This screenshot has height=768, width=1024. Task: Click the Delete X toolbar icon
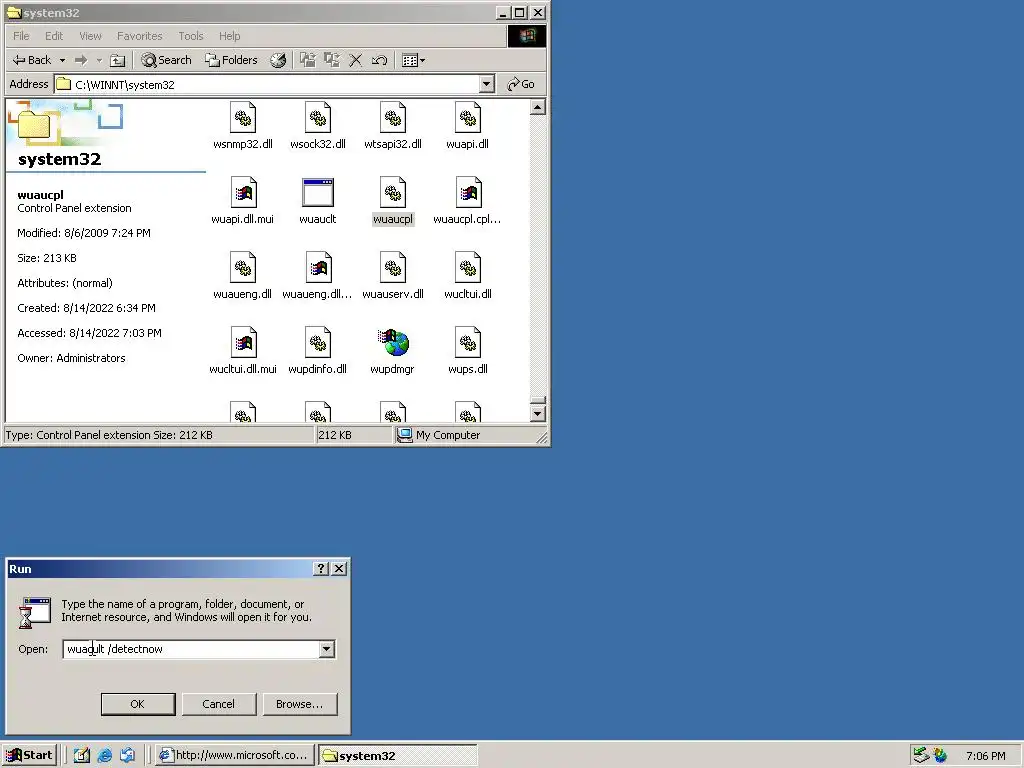pos(356,60)
